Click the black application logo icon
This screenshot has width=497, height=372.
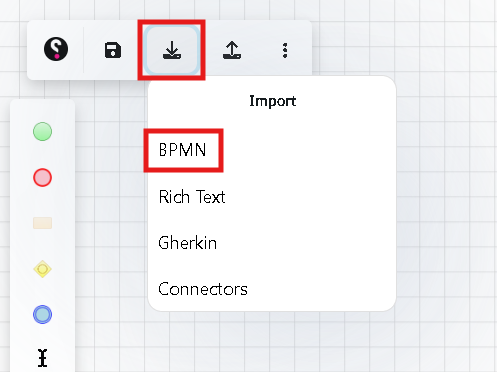pos(56,49)
